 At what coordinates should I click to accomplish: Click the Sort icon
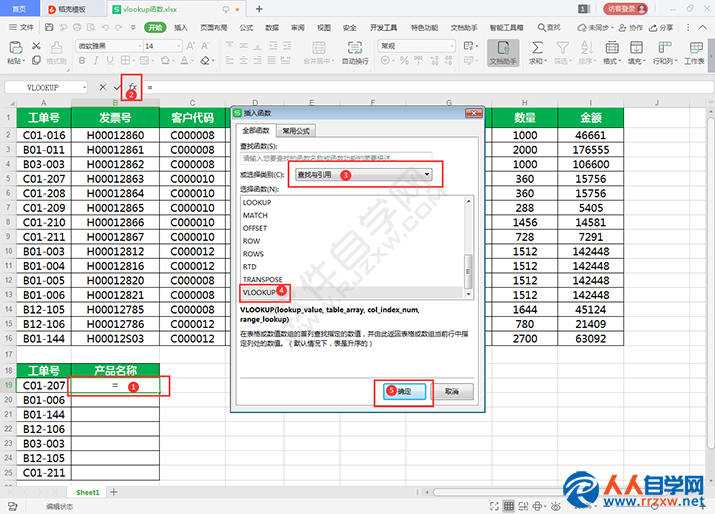[587, 48]
